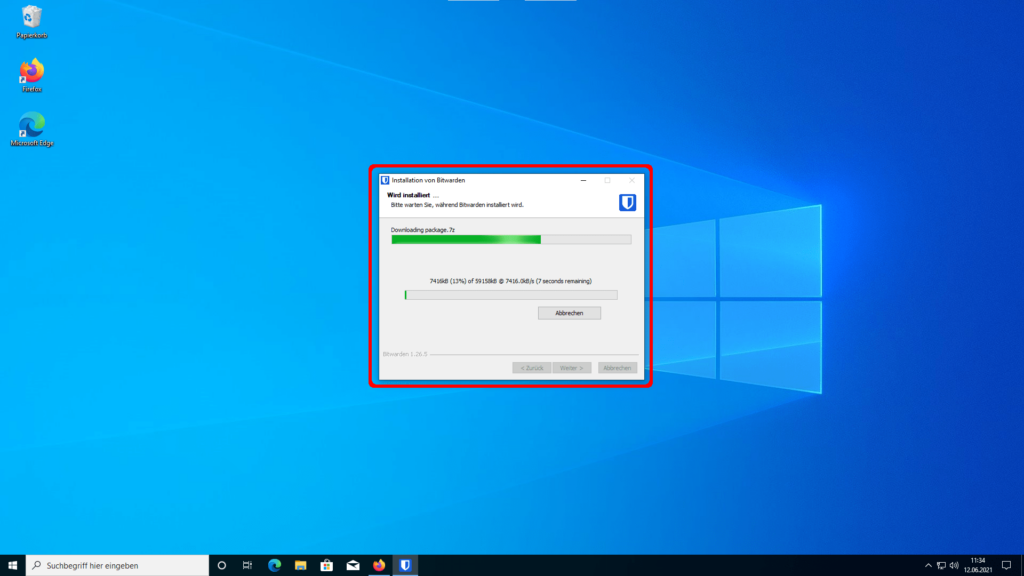Minimize the Installation von Bitwarden window
The image size is (1024, 576).
pos(583,180)
